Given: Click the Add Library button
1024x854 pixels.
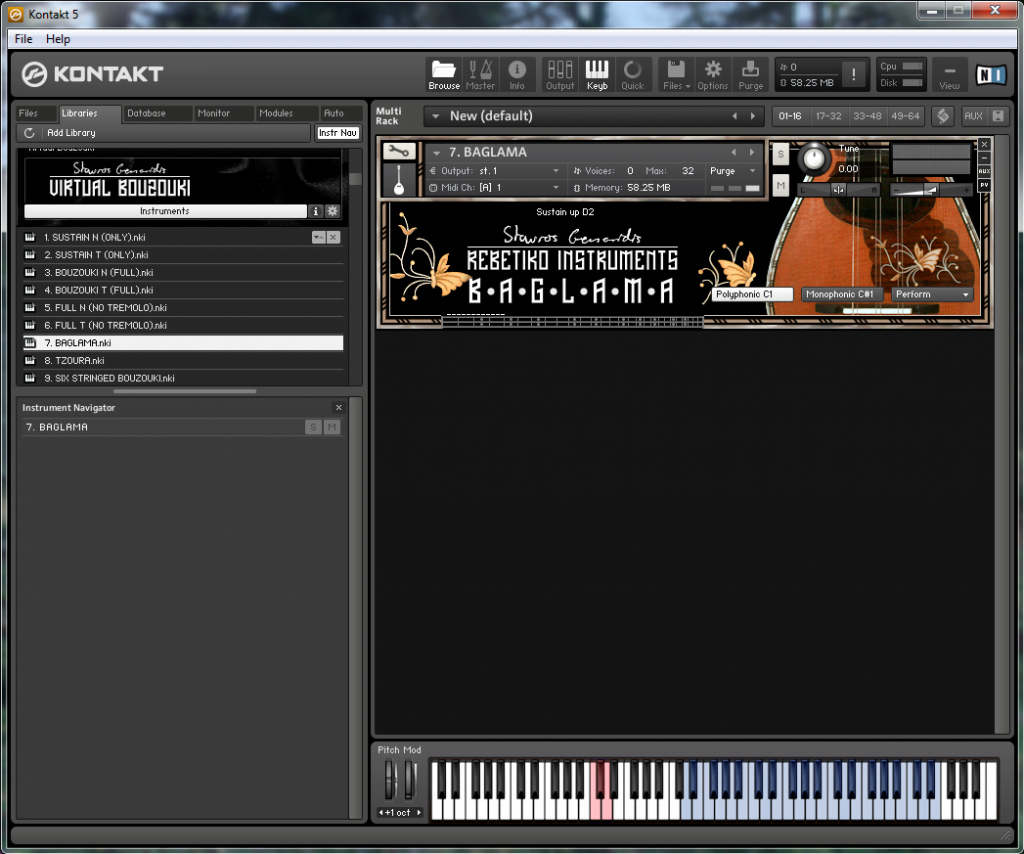Looking at the screenshot, I should (x=71, y=133).
